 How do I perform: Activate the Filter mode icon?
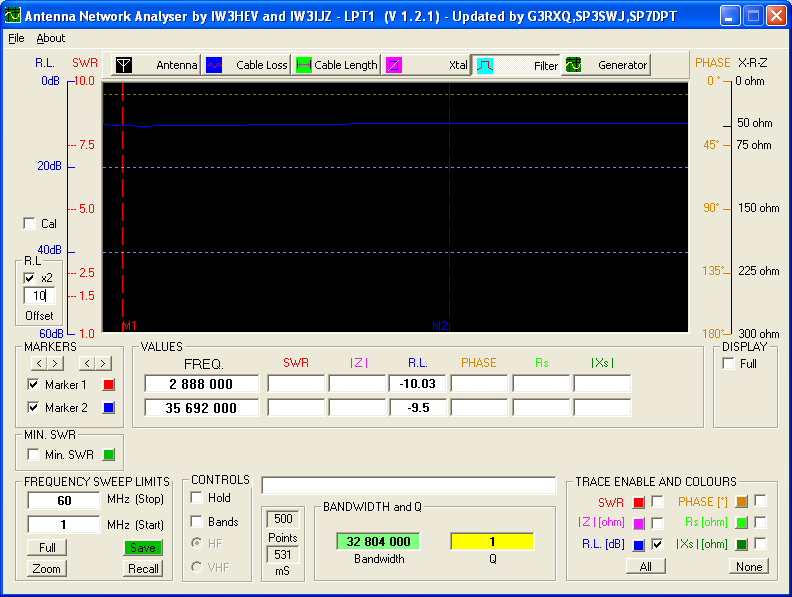click(484, 65)
